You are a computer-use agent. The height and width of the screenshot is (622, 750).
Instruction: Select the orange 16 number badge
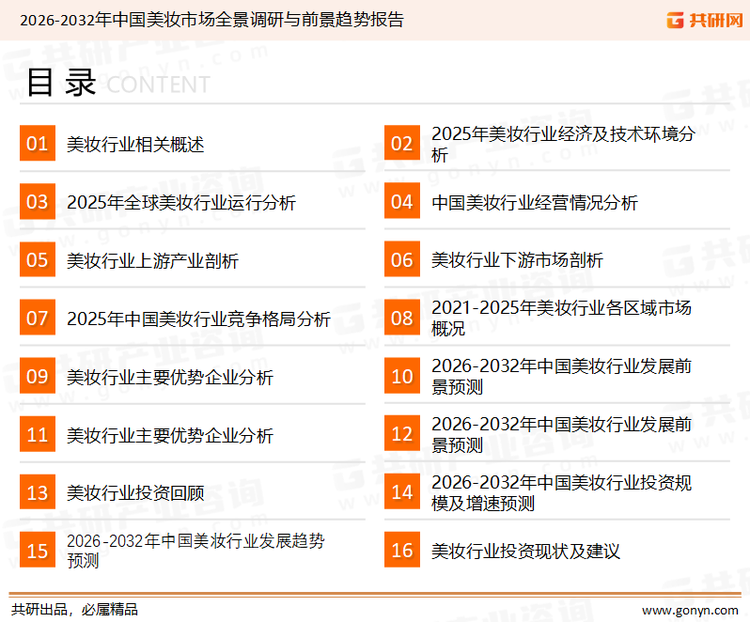(x=402, y=551)
